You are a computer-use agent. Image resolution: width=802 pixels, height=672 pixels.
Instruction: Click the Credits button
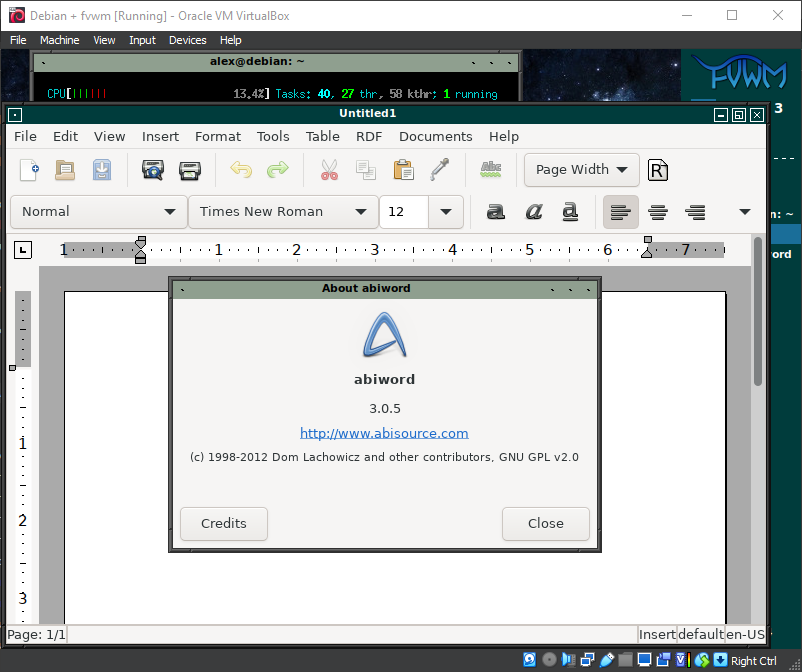[x=224, y=523]
